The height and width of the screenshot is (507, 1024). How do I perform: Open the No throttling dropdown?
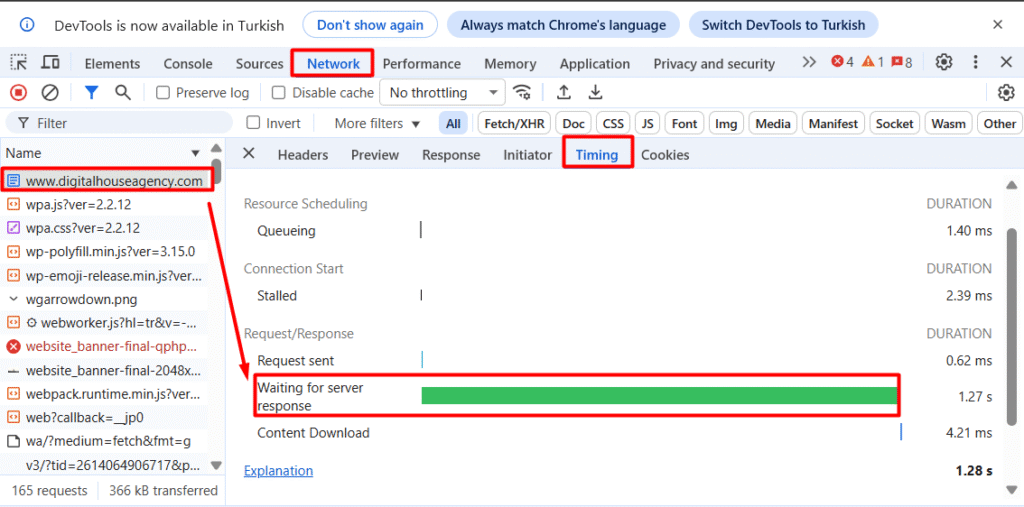pos(442,93)
